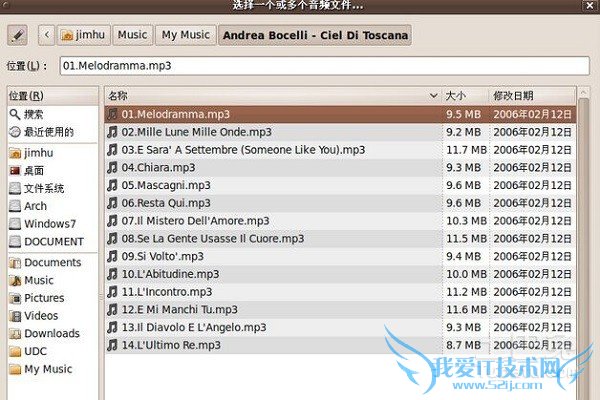Select file 13.Il Diavolo E L'Angelo.mp3
600x400 pixels.
(x=340, y=327)
